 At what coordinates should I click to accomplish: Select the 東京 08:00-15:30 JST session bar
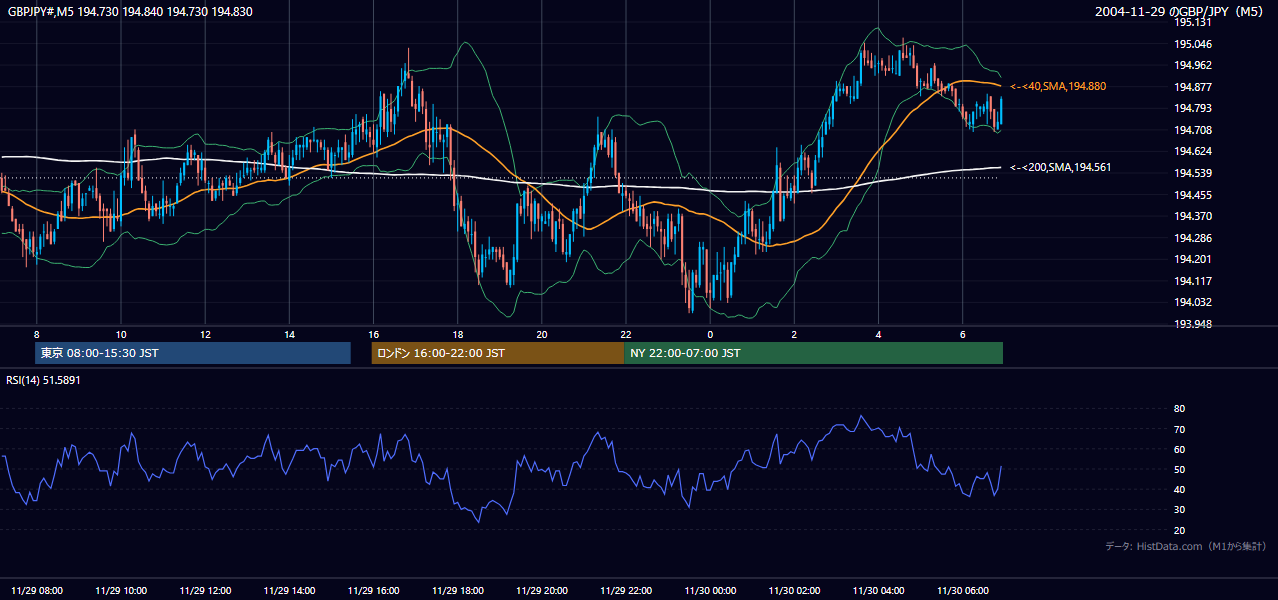pyautogui.click(x=193, y=353)
